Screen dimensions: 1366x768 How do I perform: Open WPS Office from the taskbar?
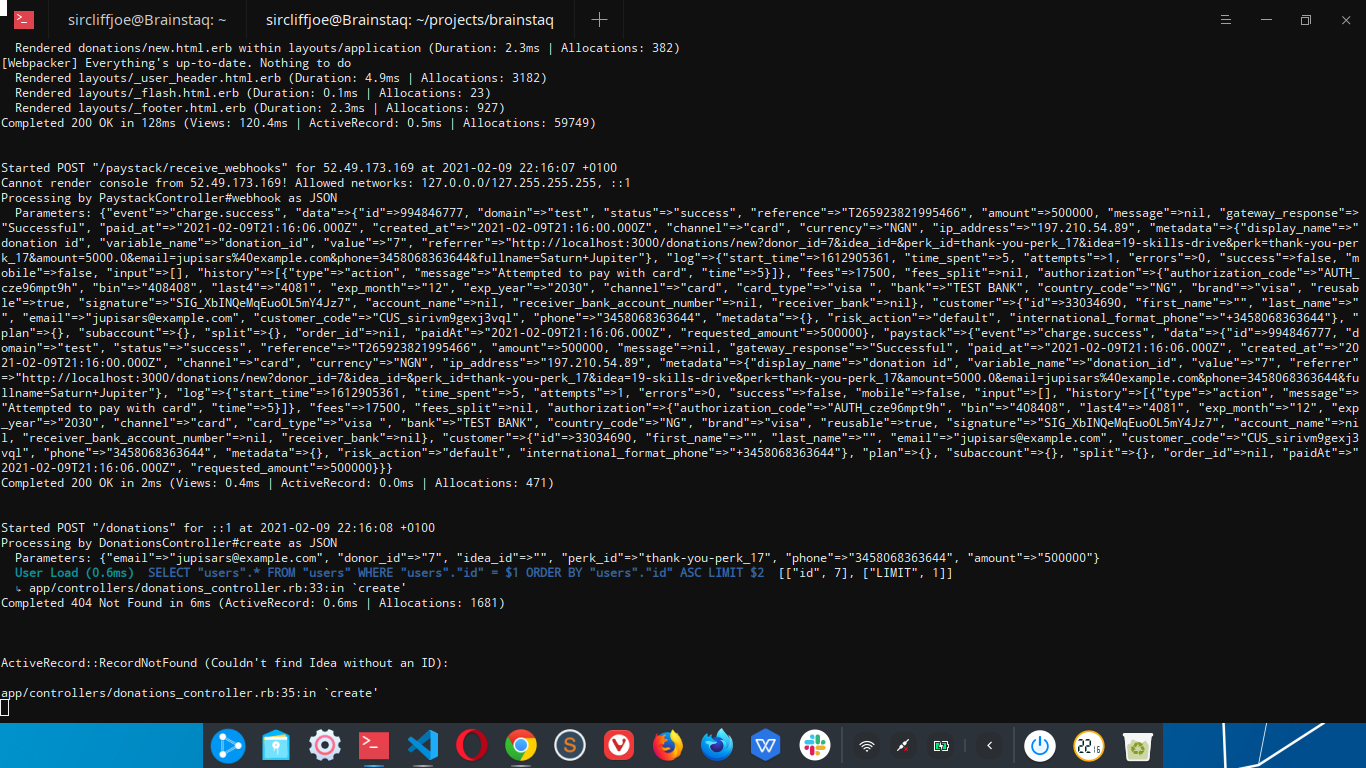(765, 745)
